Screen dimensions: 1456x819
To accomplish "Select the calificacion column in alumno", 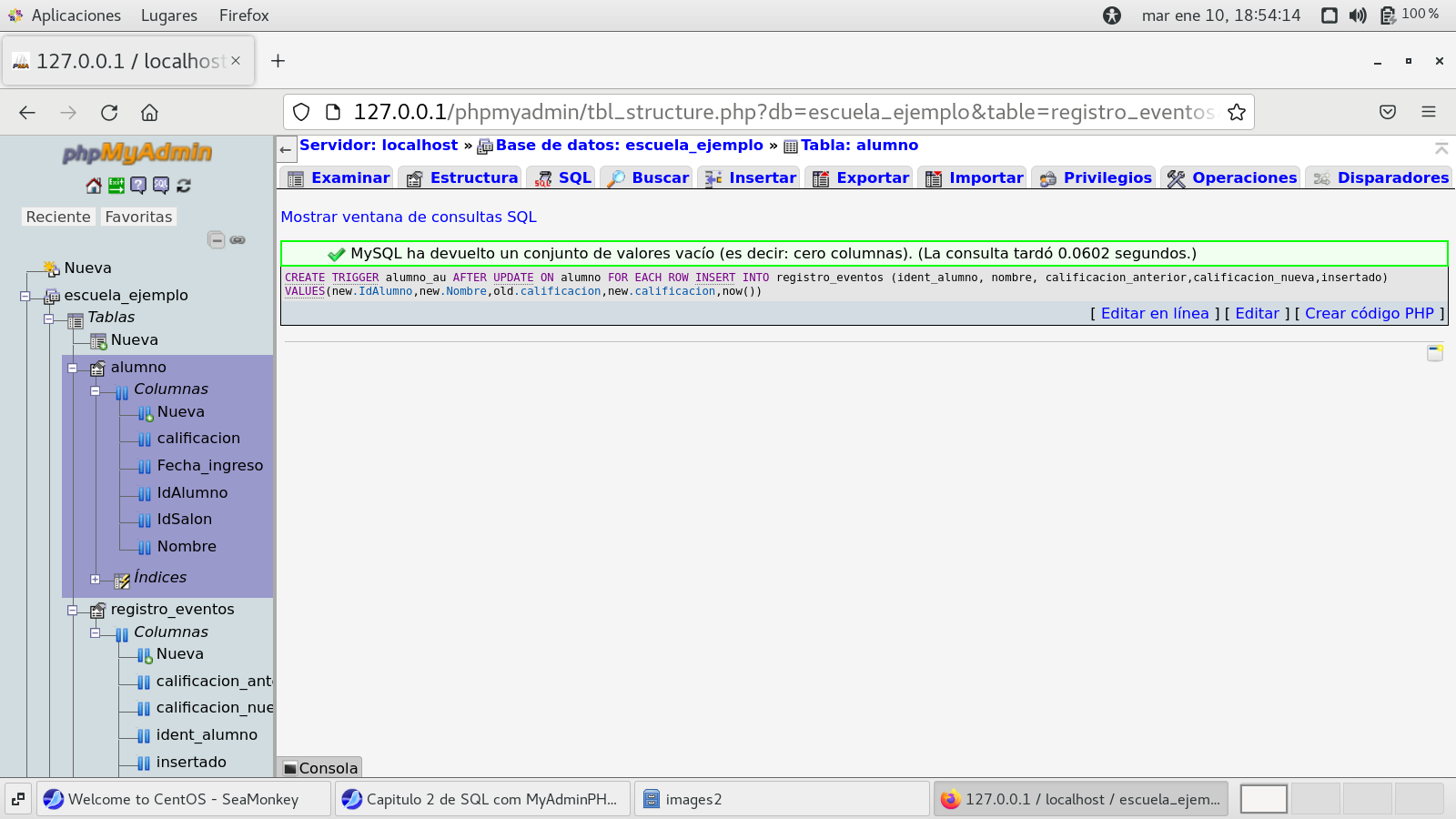I will [198, 439].
